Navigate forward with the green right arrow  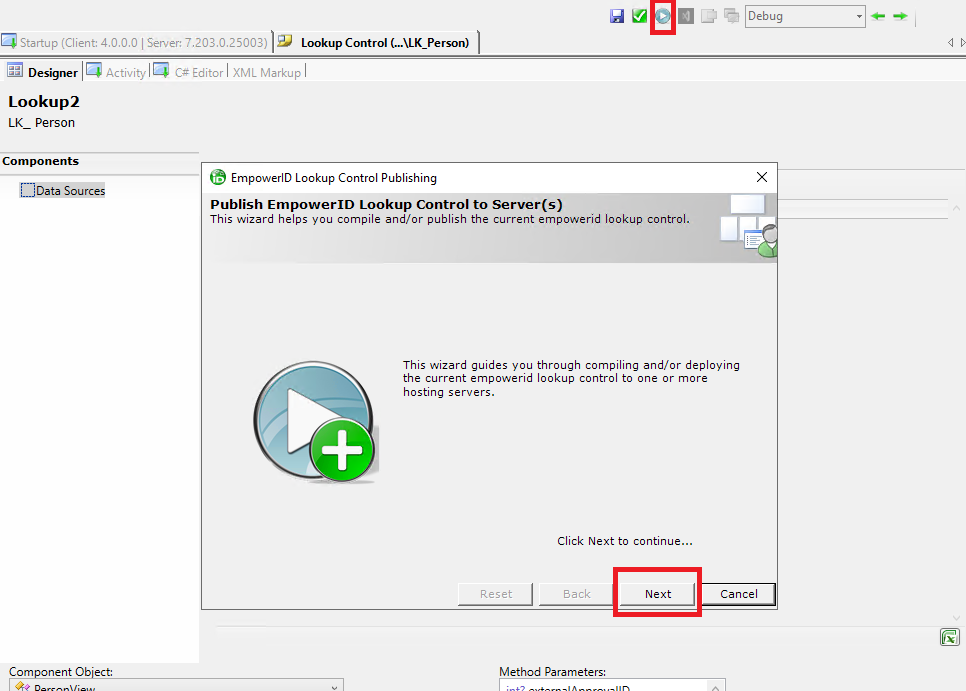tap(901, 16)
